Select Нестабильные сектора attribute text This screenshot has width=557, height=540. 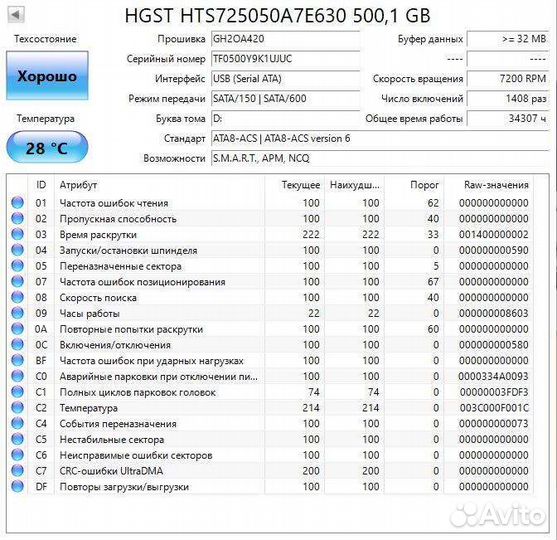tap(112, 439)
